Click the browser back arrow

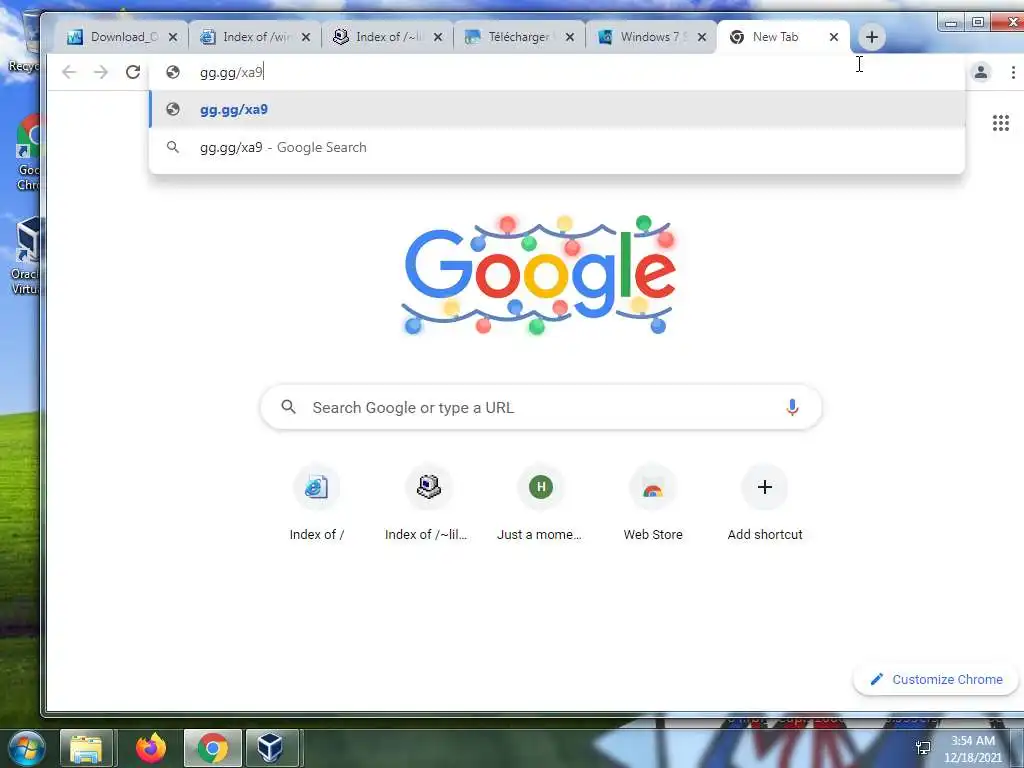(69, 72)
